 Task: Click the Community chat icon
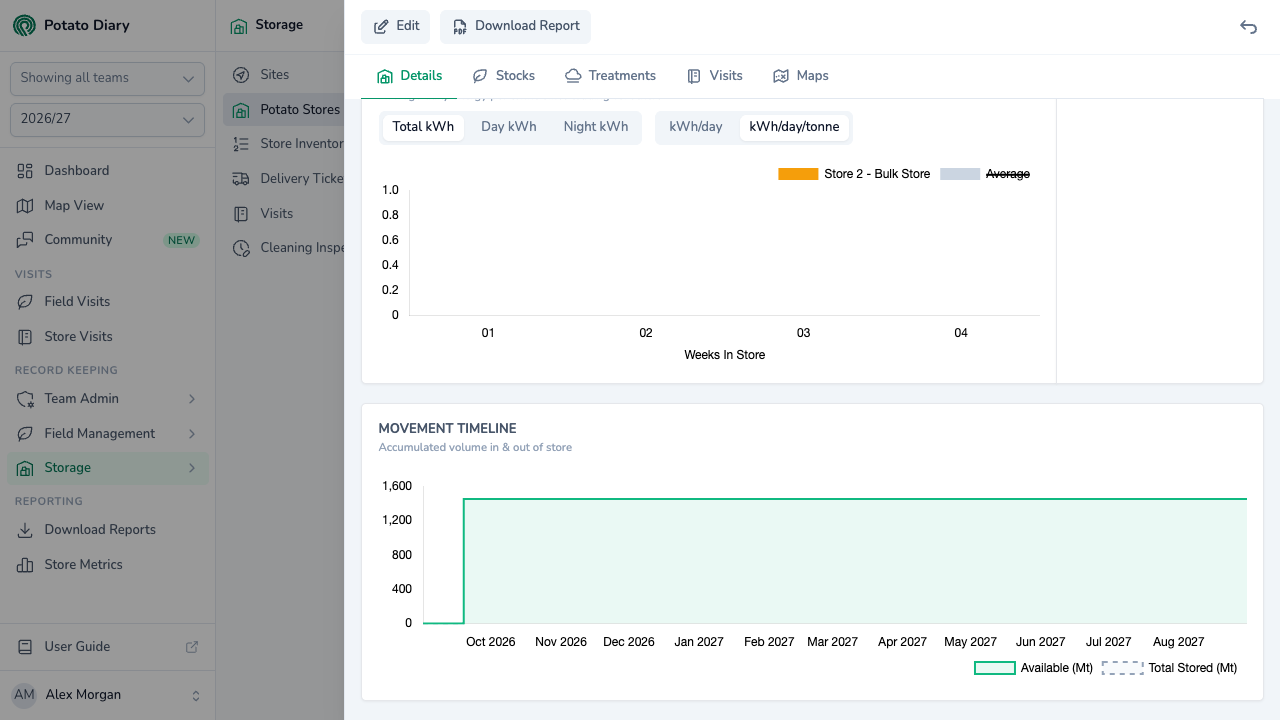point(26,240)
